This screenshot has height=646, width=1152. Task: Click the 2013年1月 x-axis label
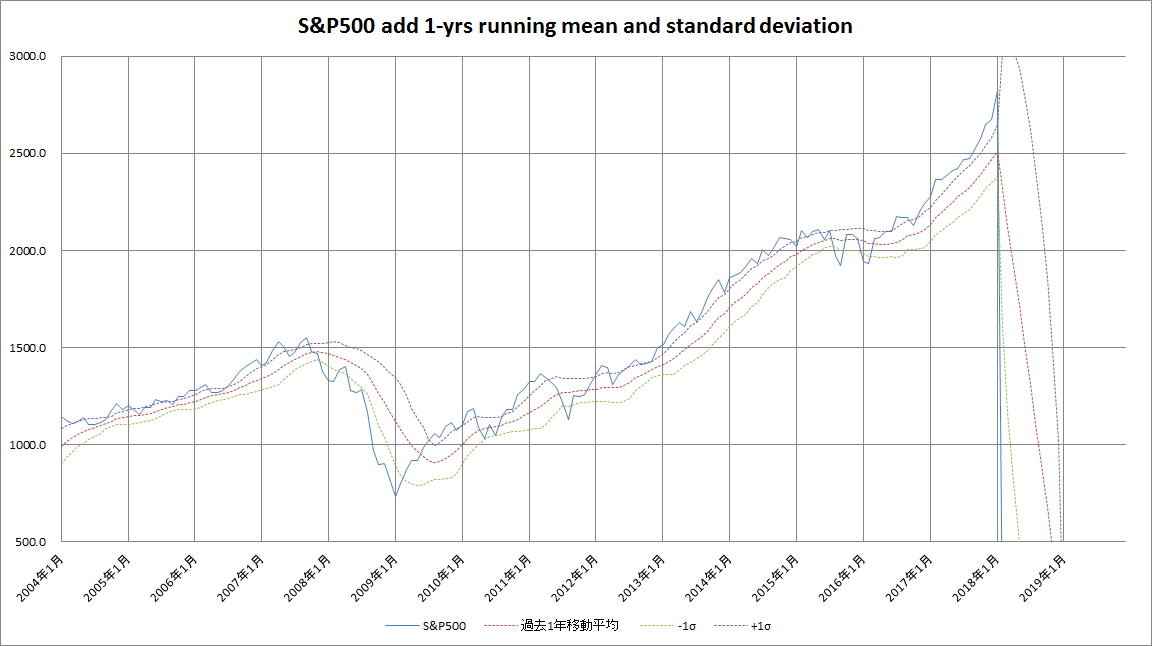[x=642, y=579]
